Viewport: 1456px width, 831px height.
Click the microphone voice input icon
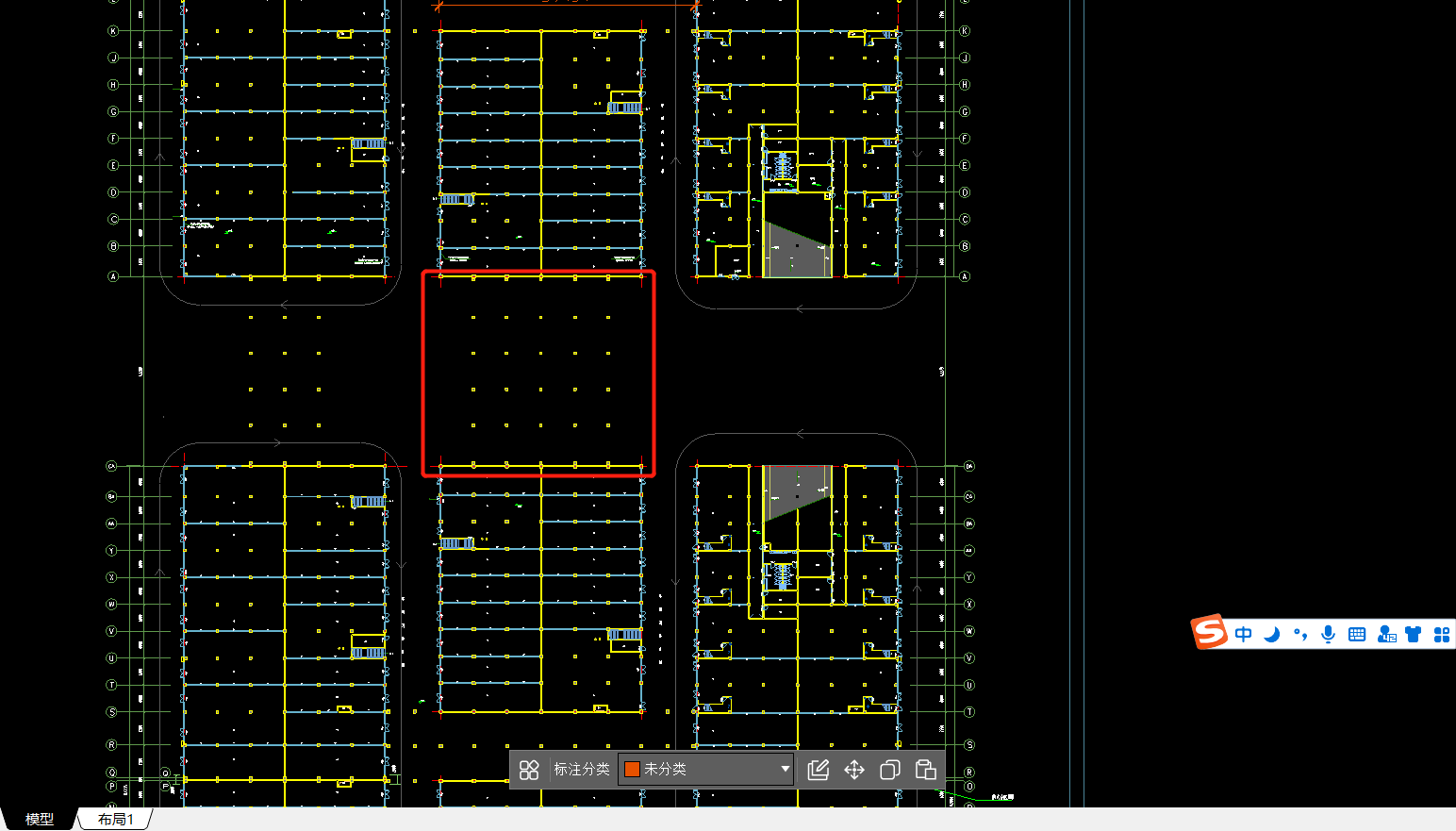[x=1329, y=634]
